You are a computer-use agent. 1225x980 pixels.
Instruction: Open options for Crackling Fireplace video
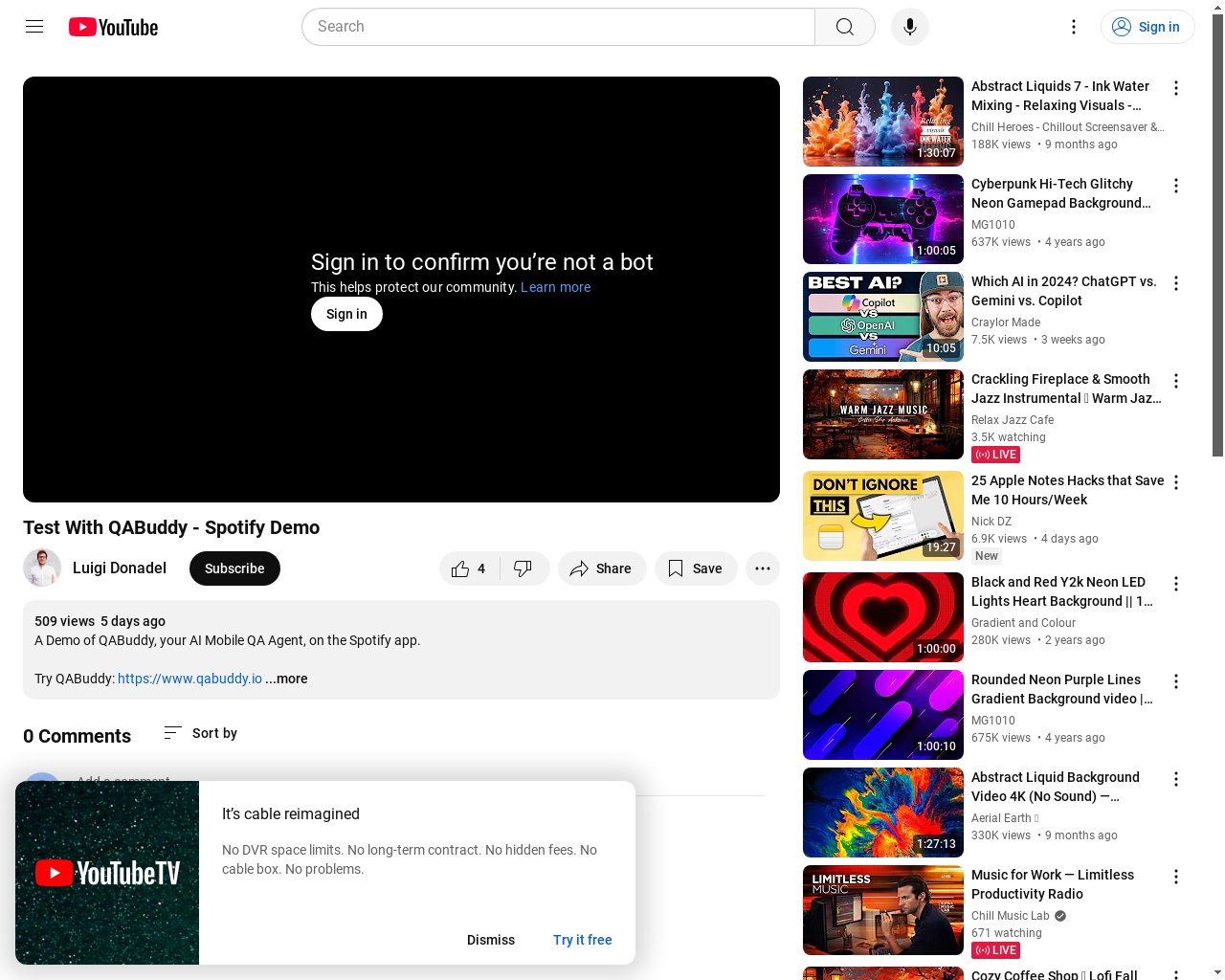(1176, 381)
